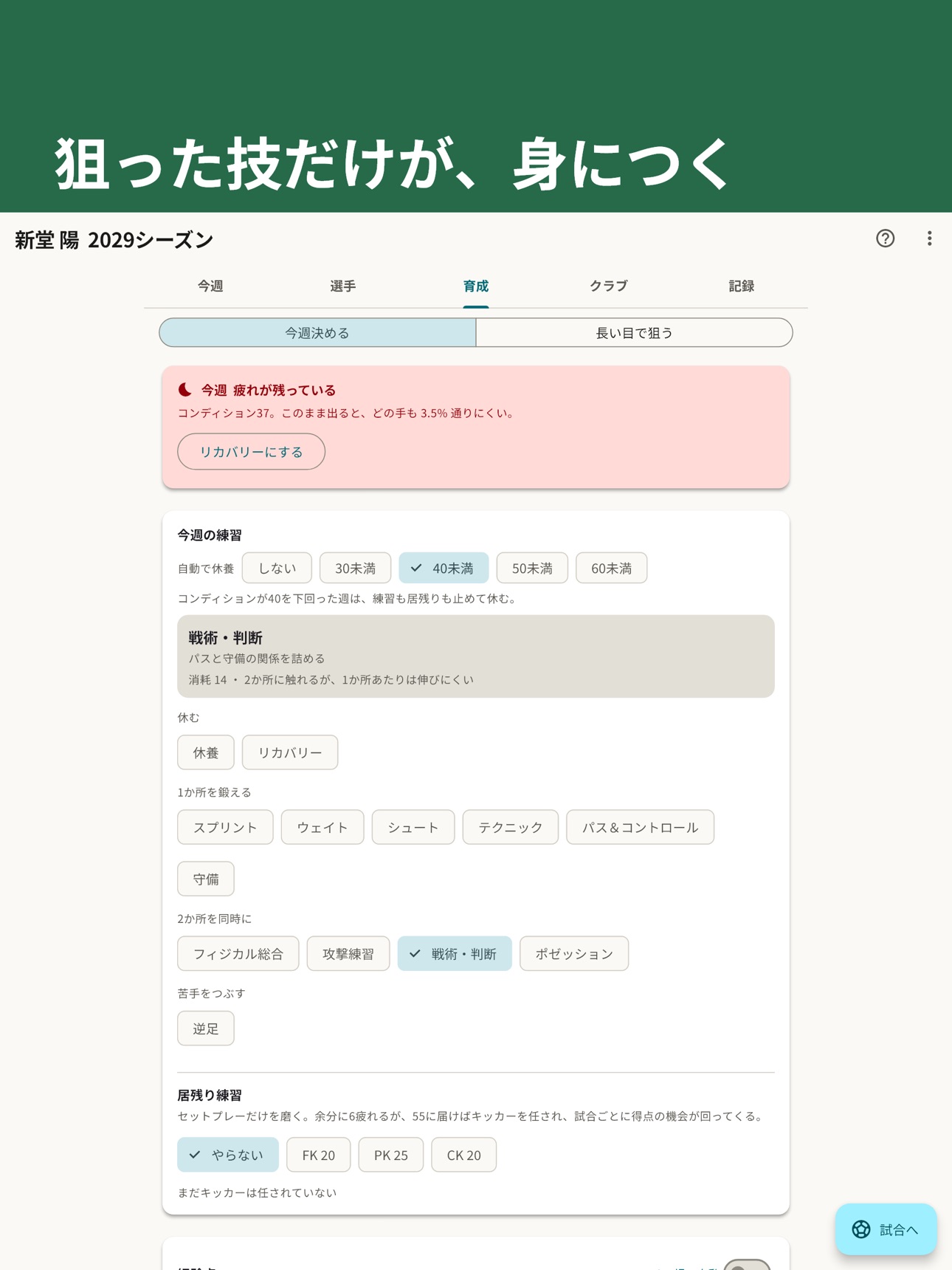
Task: Choose ウェイト training
Action: (322, 827)
